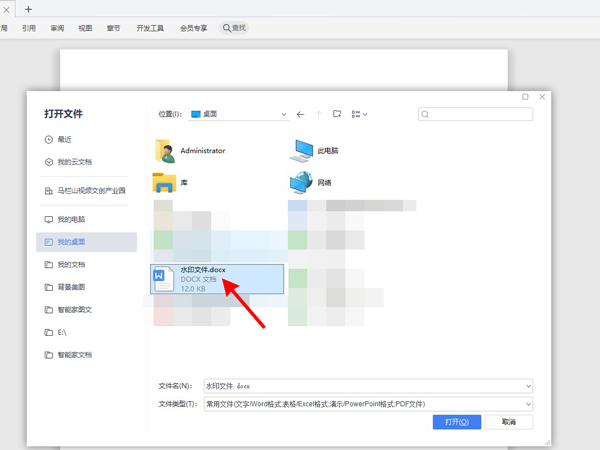Expand the 文件名 filename dropdown
This screenshot has width=600, height=450.
point(528,386)
